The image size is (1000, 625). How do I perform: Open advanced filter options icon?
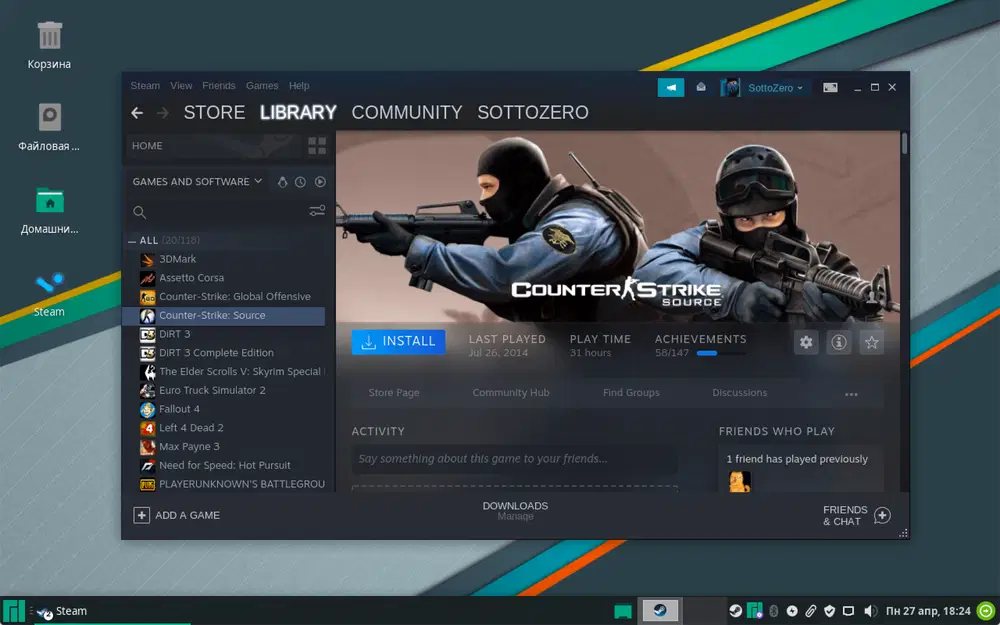click(317, 211)
